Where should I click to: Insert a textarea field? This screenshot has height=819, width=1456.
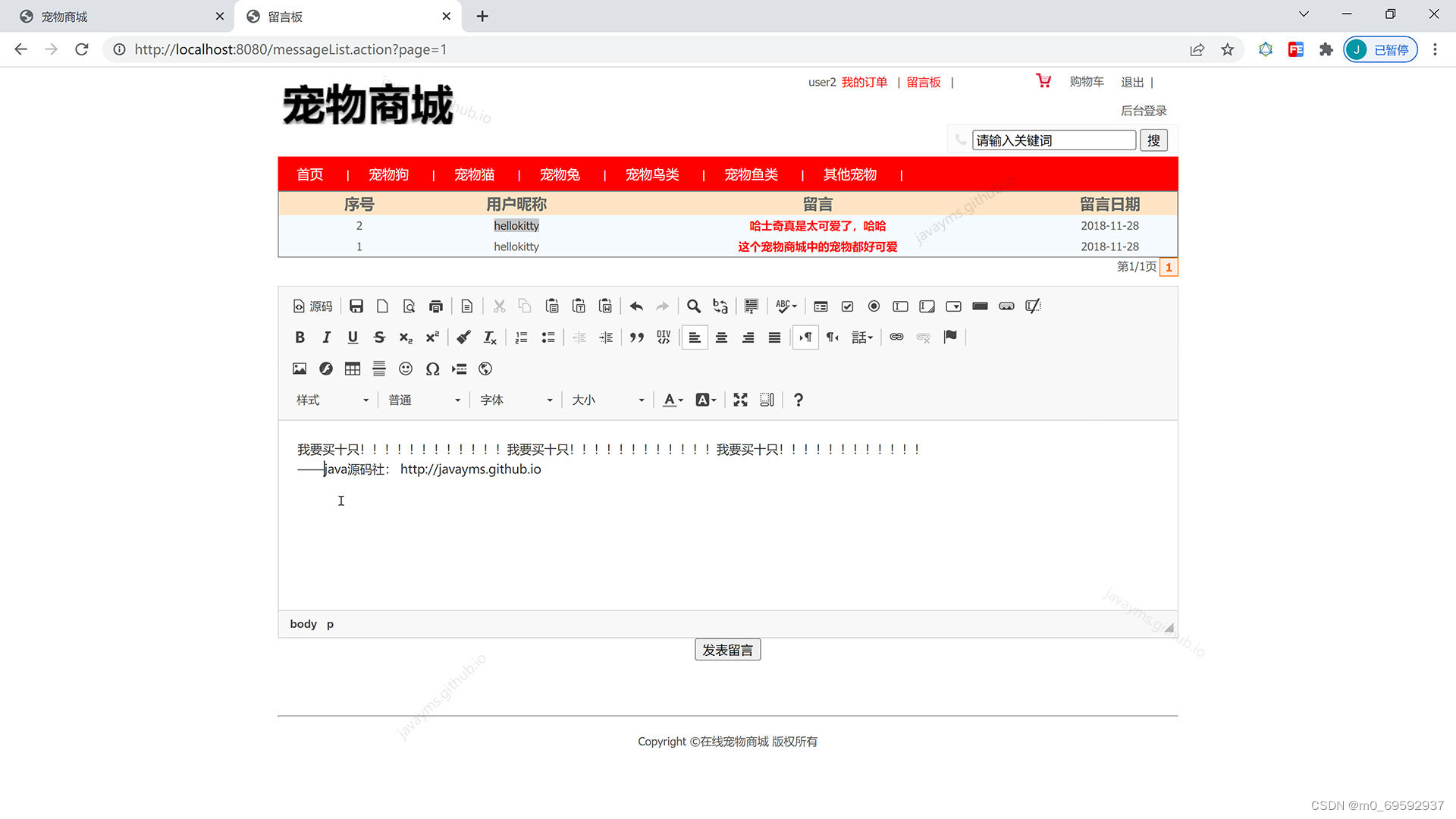[x=927, y=306]
